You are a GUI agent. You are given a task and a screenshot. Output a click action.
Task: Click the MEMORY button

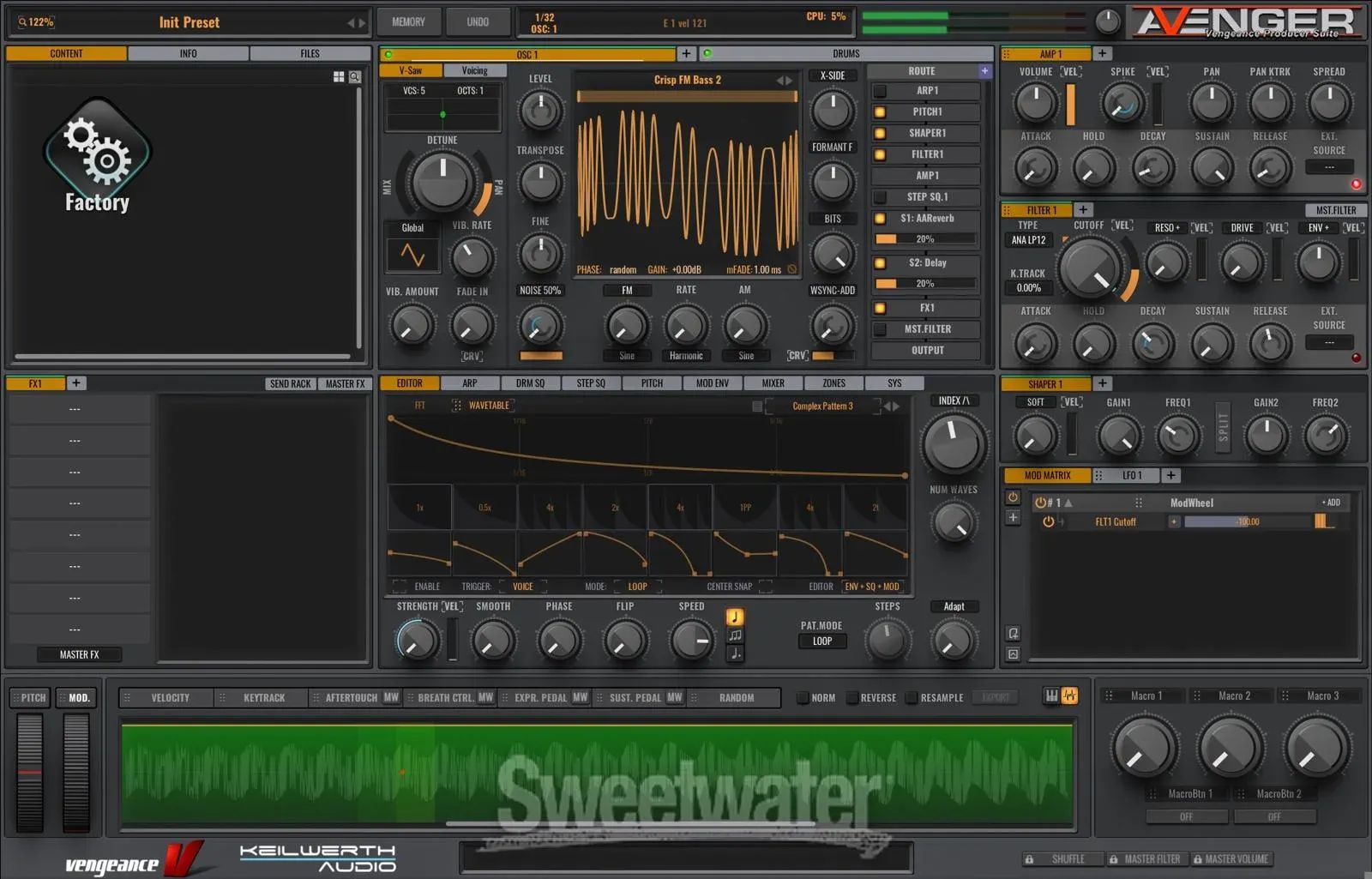click(x=408, y=22)
